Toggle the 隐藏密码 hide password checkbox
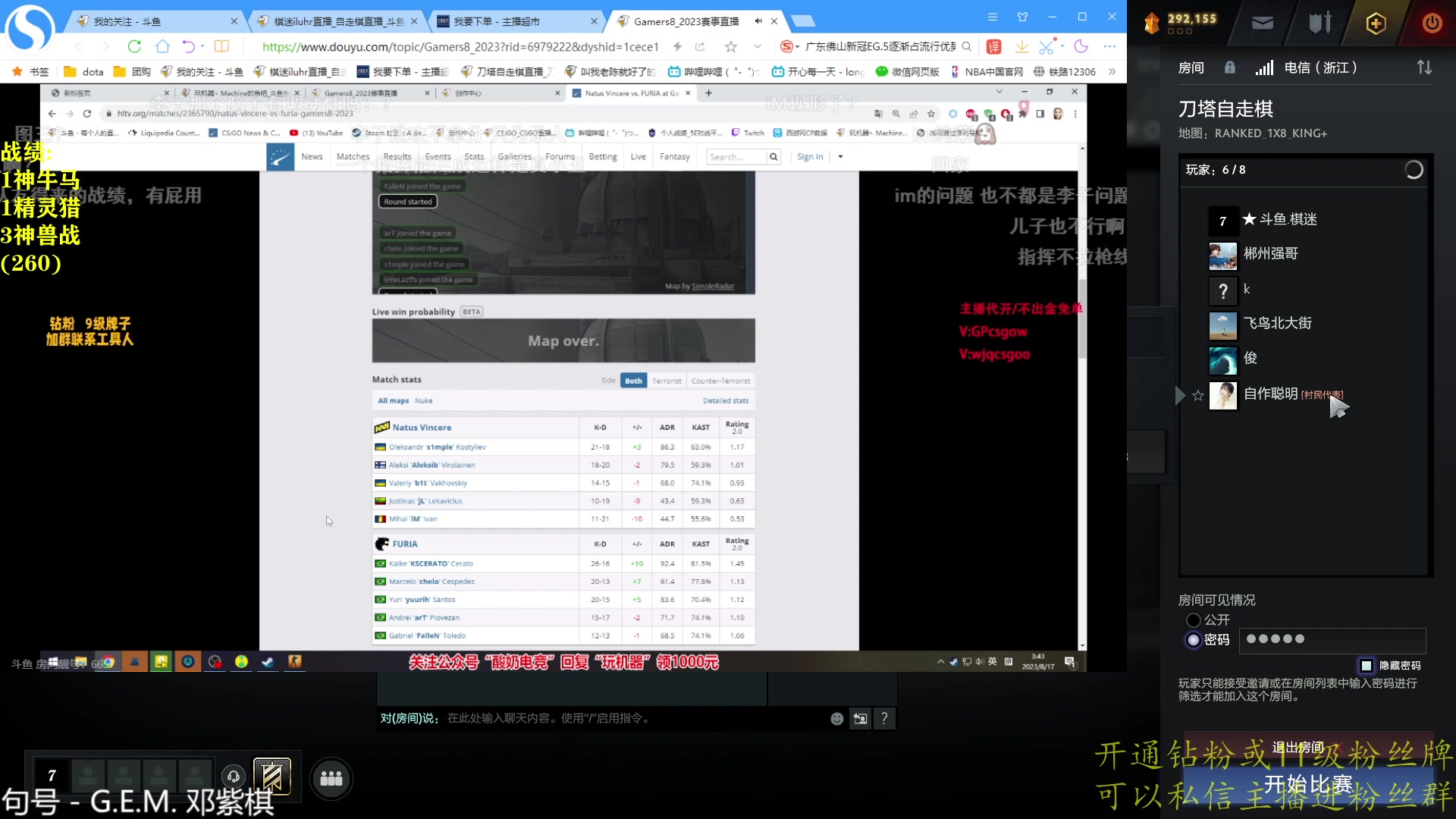The image size is (1456, 819). click(x=1367, y=666)
